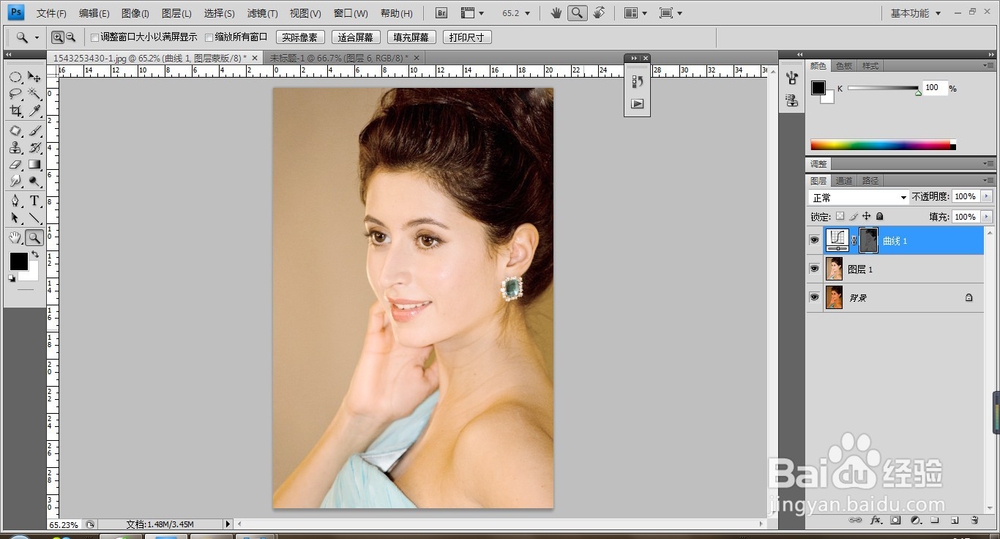Swap foreground and background colors
Screen dimensions: 1000x539
point(35,254)
